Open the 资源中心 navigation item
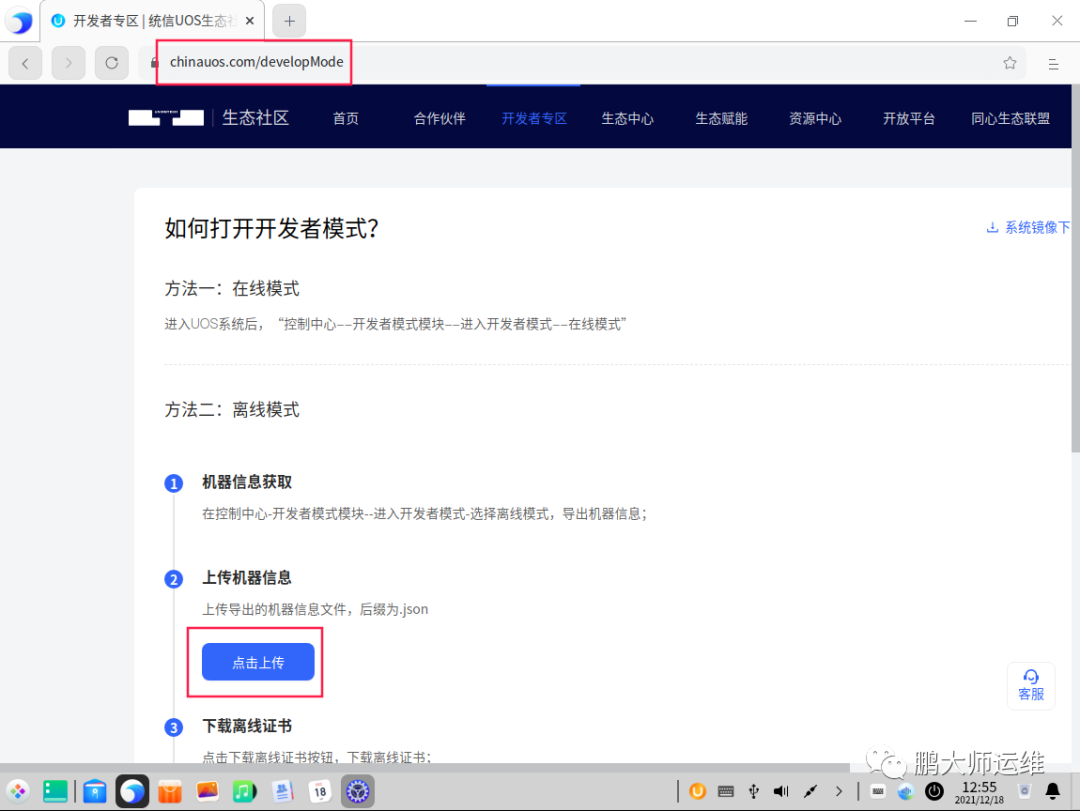This screenshot has width=1080, height=811. pos(815,119)
